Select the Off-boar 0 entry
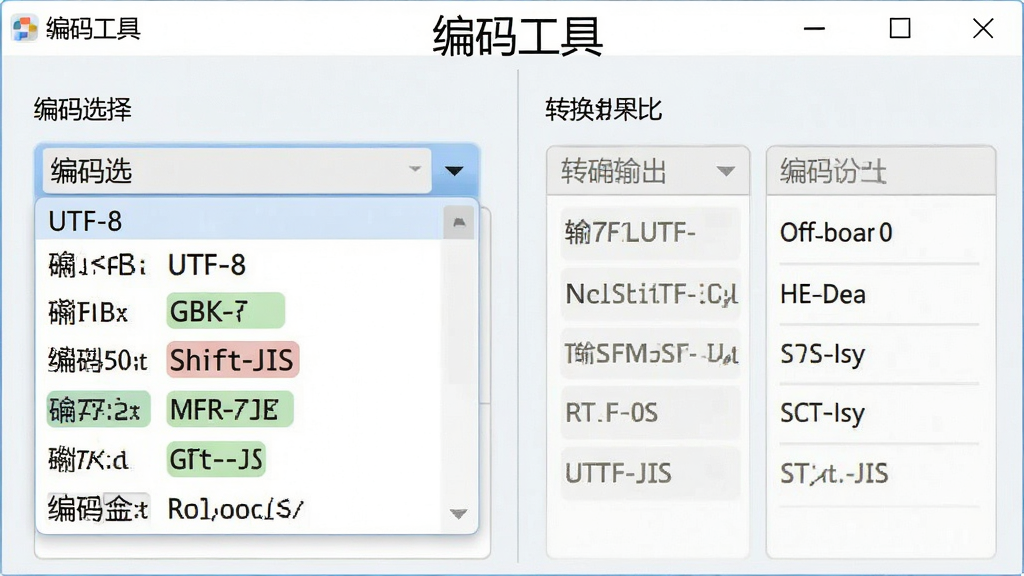This screenshot has height=576, width=1024. click(x=836, y=232)
